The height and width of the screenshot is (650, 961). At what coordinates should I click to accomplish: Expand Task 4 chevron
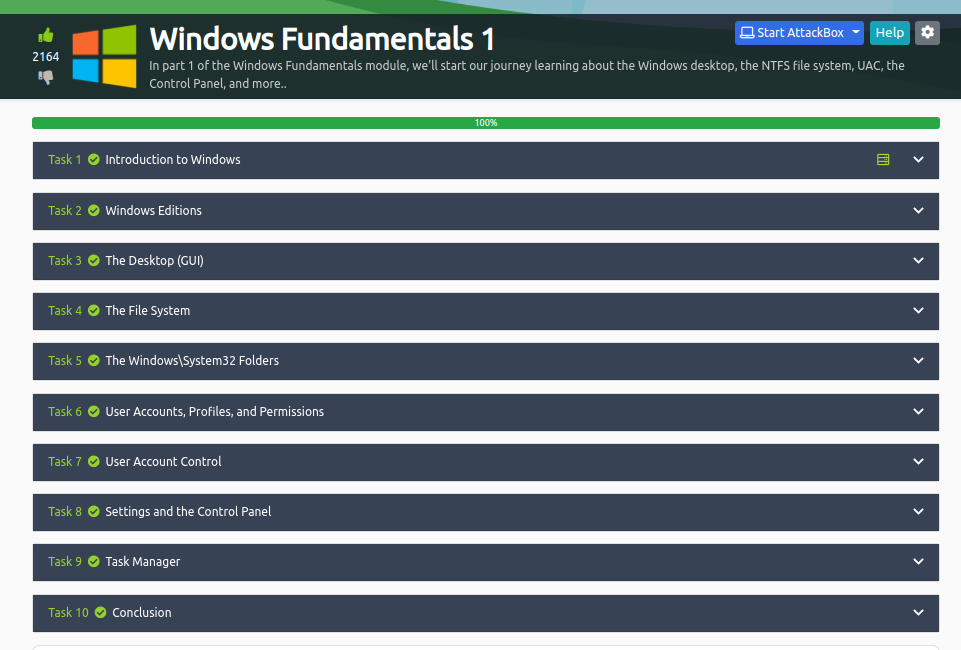coord(918,311)
